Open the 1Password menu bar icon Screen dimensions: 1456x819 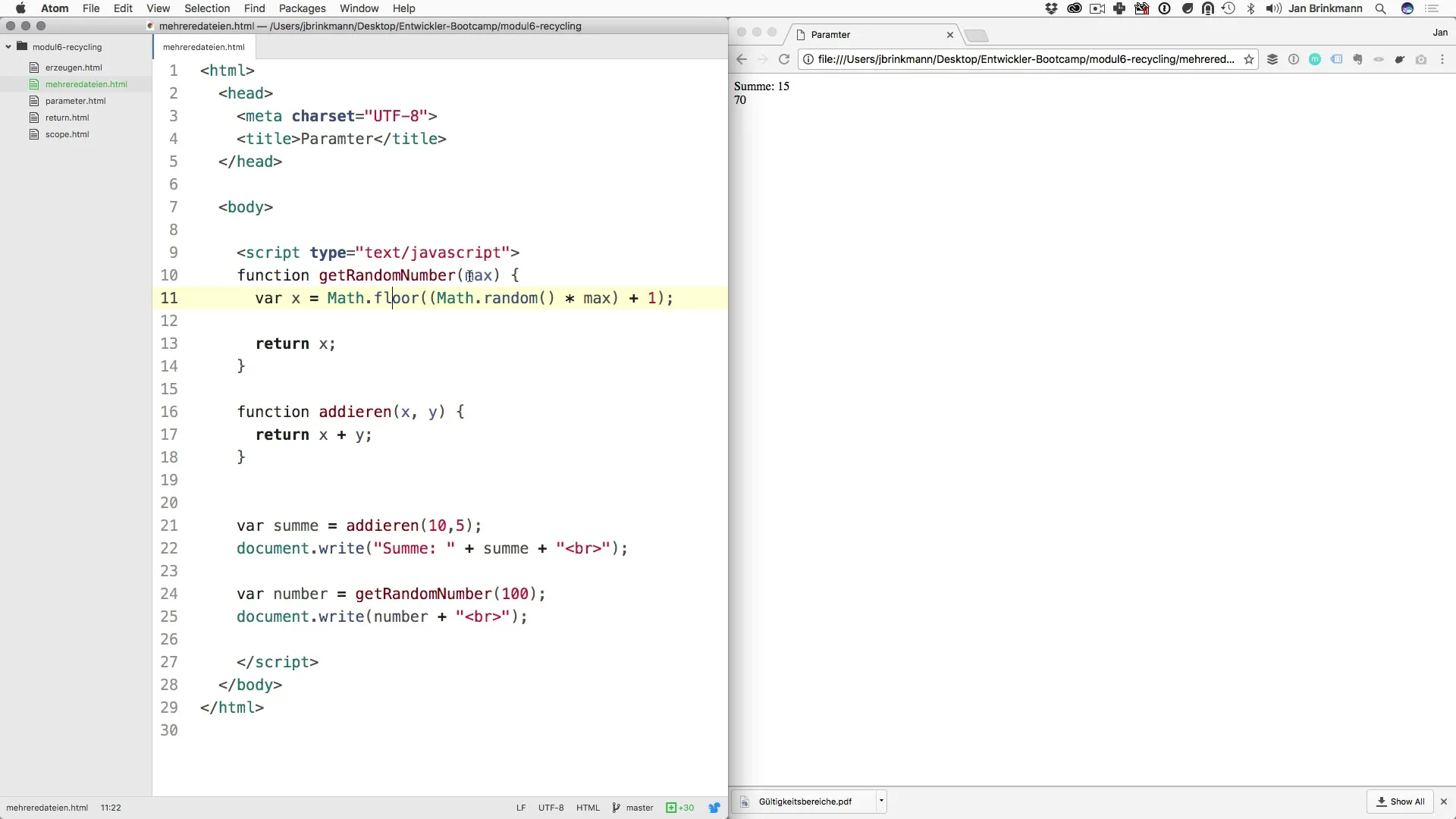coord(1165,8)
